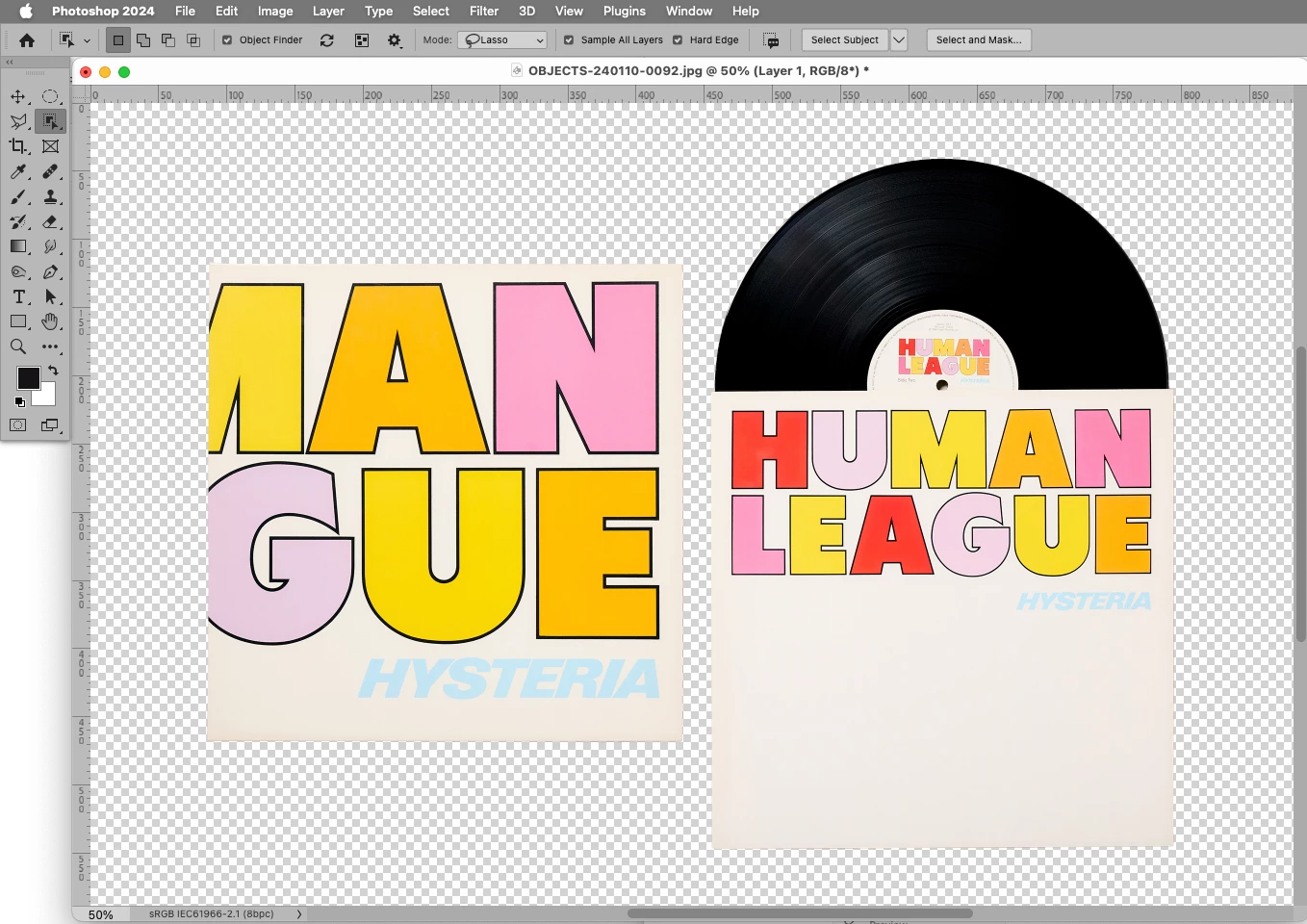Click the vertical scrollbar thumb
The height and width of the screenshot is (924, 1307).
pos(1300,494)
